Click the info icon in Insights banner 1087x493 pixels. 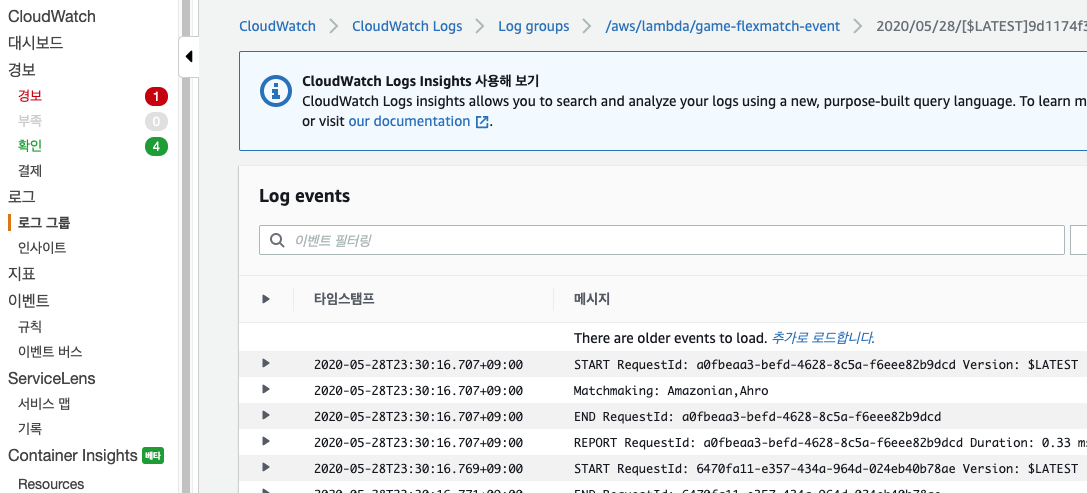pyautogui.click(x=275, y=90)
